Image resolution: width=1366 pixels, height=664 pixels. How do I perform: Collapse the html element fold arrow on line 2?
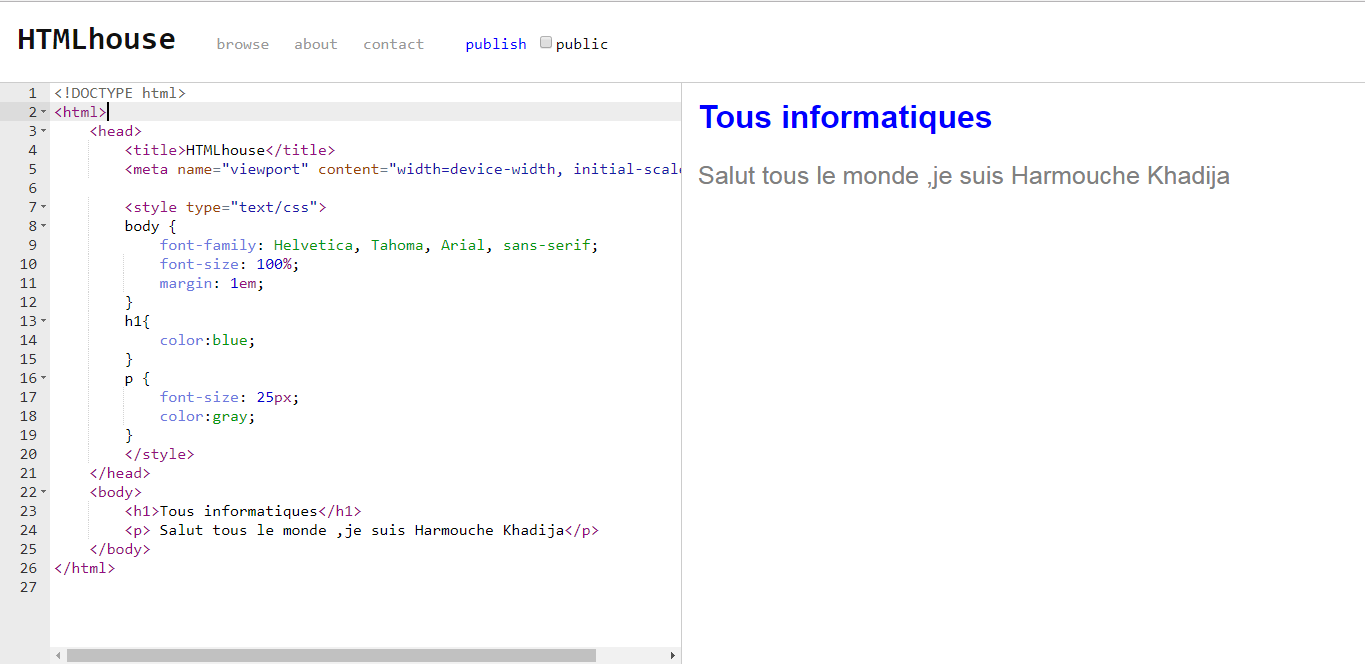pyautogui.click(x=44, y=111)
